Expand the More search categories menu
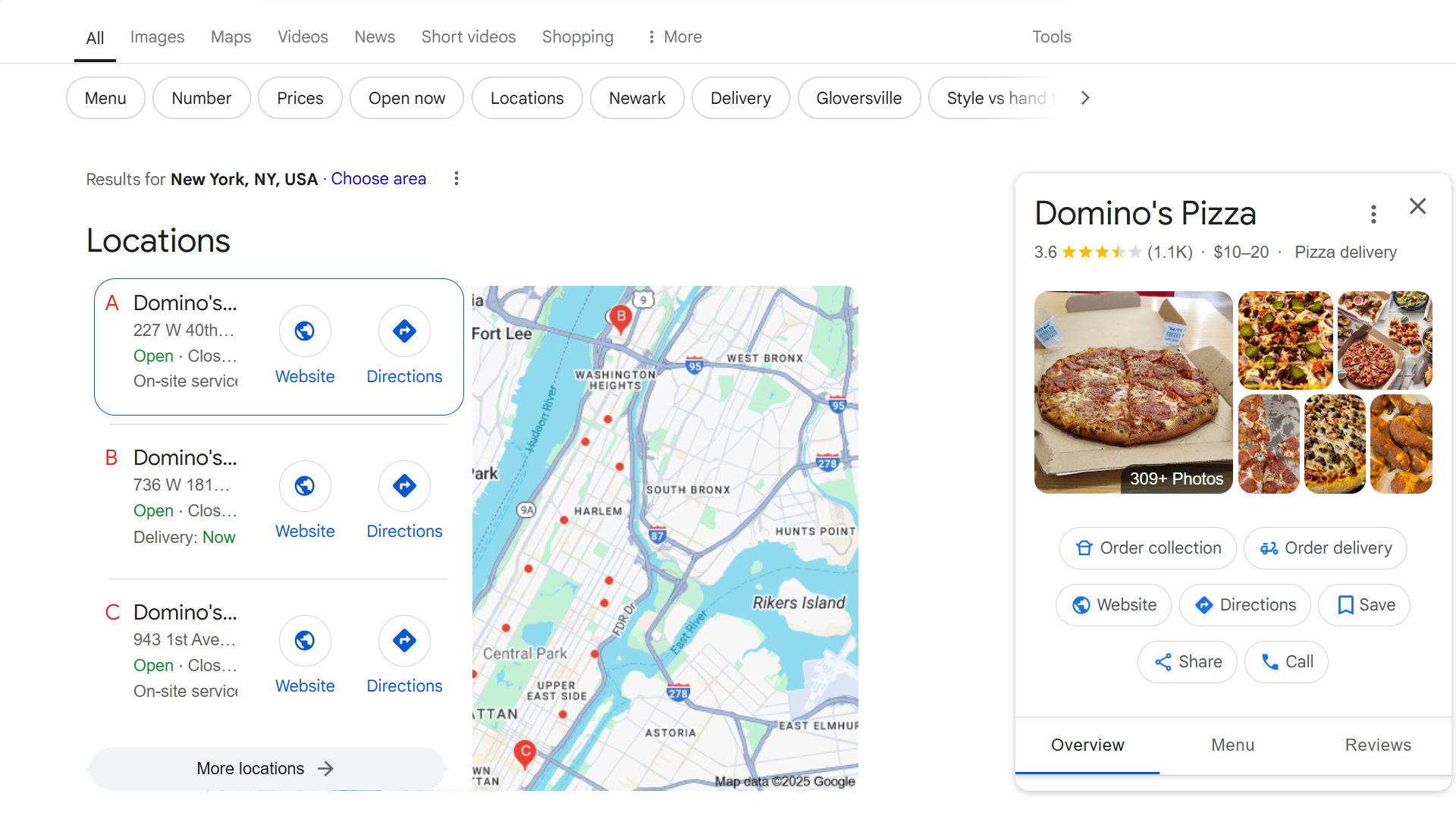The width and height of the screenshot is (1456, 819). 674,37
